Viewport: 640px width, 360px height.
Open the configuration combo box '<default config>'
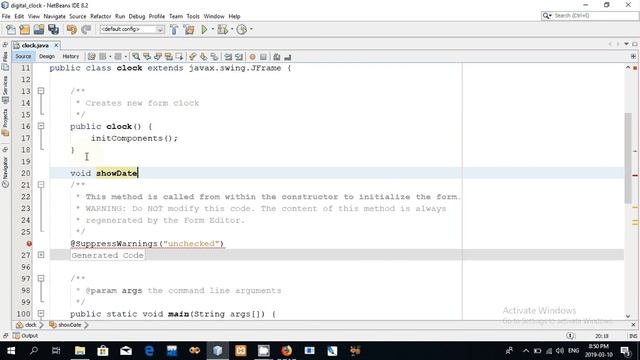[x=132, y=29]
